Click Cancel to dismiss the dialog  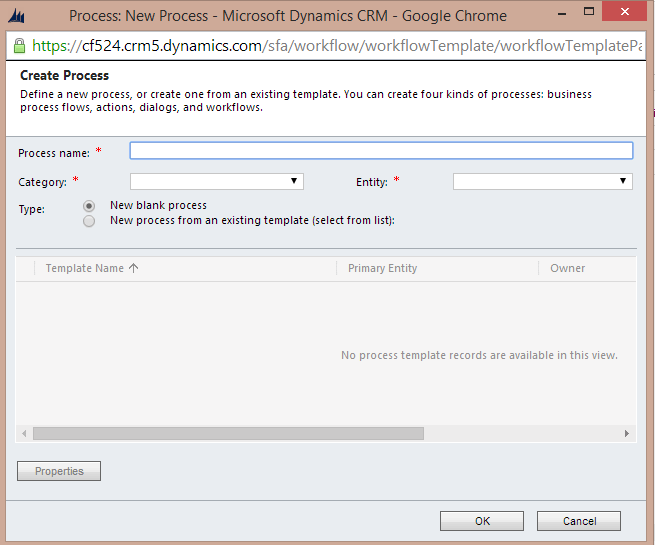tap(579, 521)
